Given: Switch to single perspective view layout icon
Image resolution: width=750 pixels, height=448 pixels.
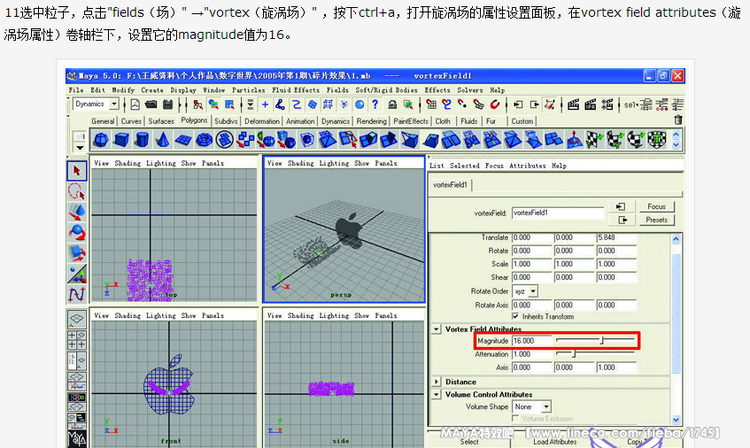Looking at the screenshot, I should [77, 319].
